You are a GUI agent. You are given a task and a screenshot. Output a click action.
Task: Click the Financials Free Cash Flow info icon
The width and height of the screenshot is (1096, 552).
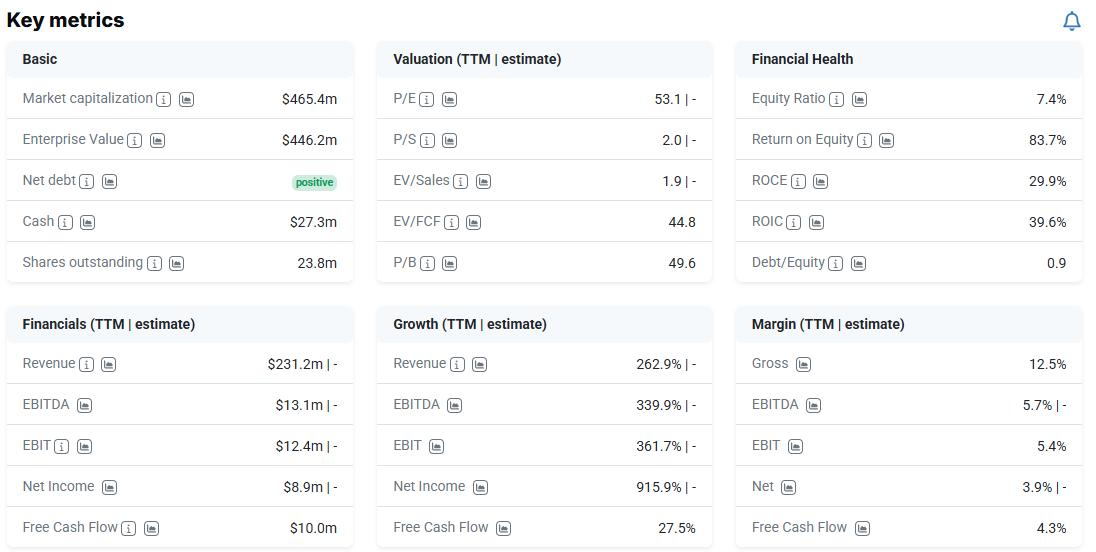click(129, 529)
